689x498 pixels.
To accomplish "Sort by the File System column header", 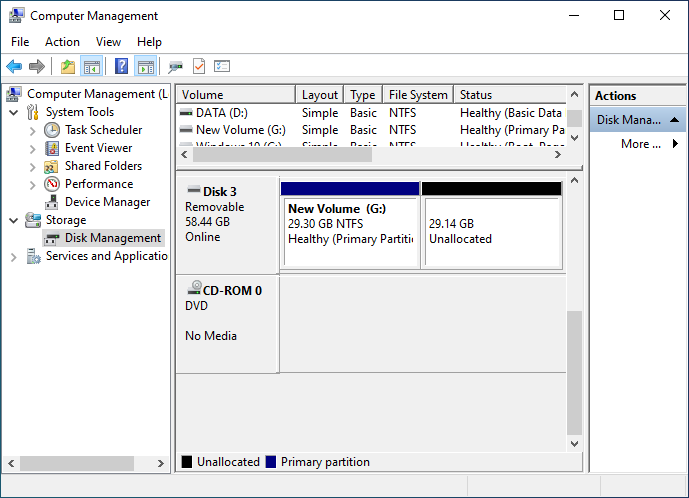I will tap(418, 95).
